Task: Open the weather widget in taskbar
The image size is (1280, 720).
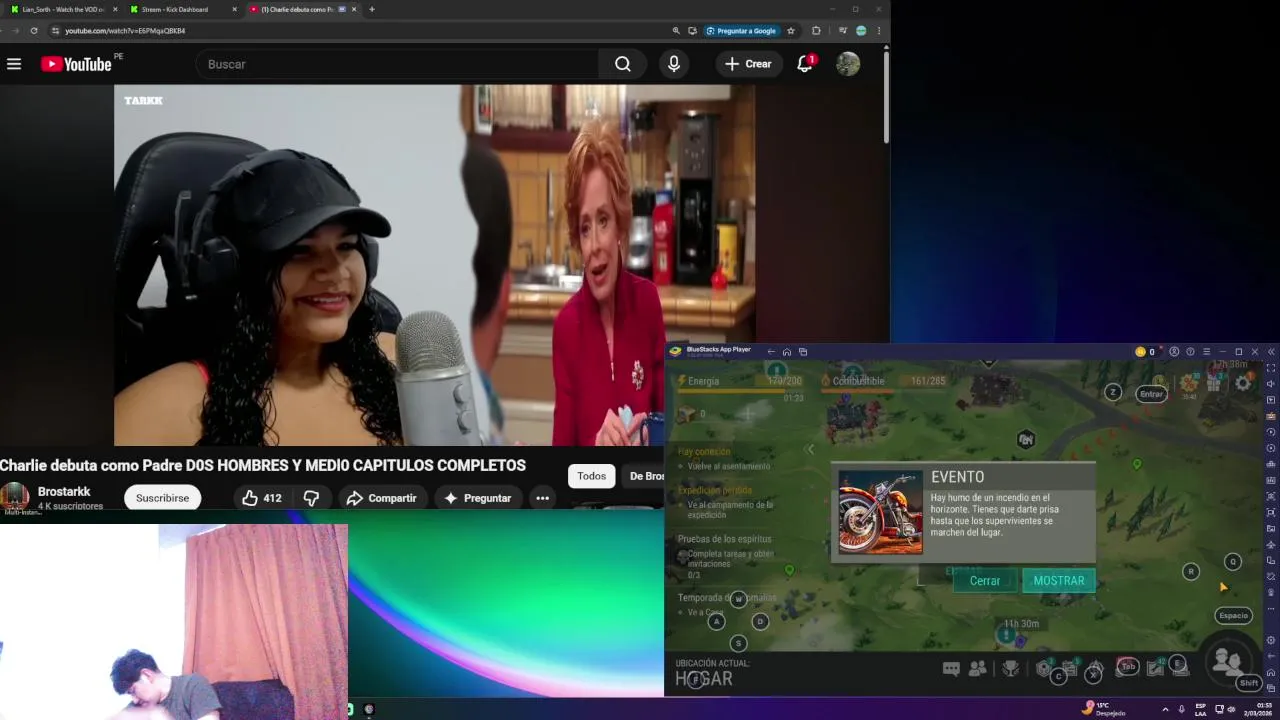Action: coord(1103,709)
